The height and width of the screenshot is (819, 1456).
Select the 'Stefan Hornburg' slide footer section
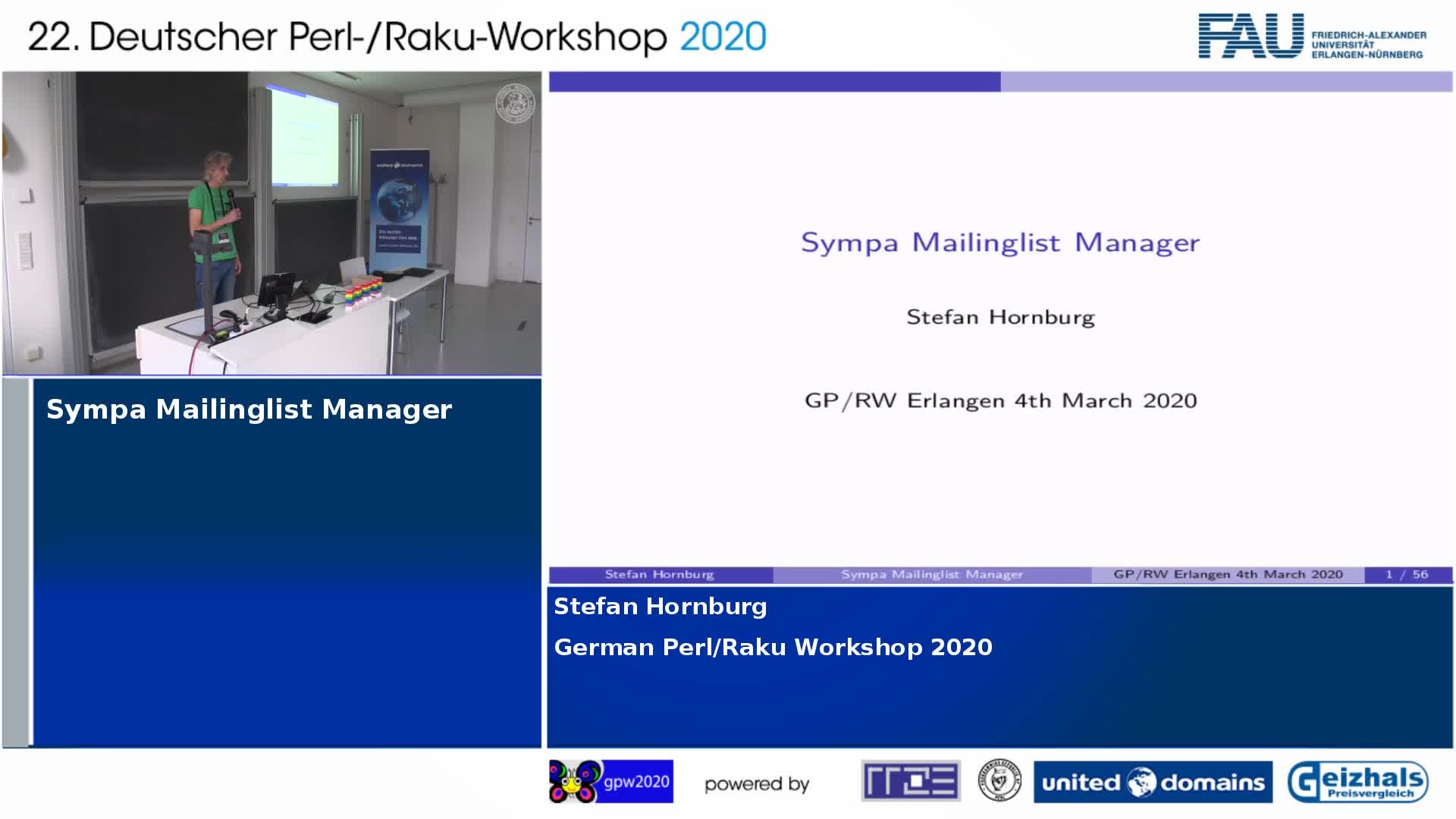click(x=660, y=575)
